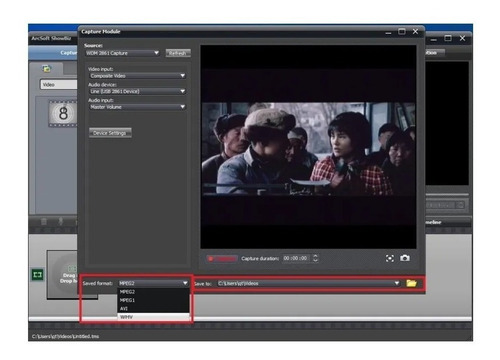Click the green storyboard view icon in ShowBiz
The image size is (500, 360).
pos(37,275)
